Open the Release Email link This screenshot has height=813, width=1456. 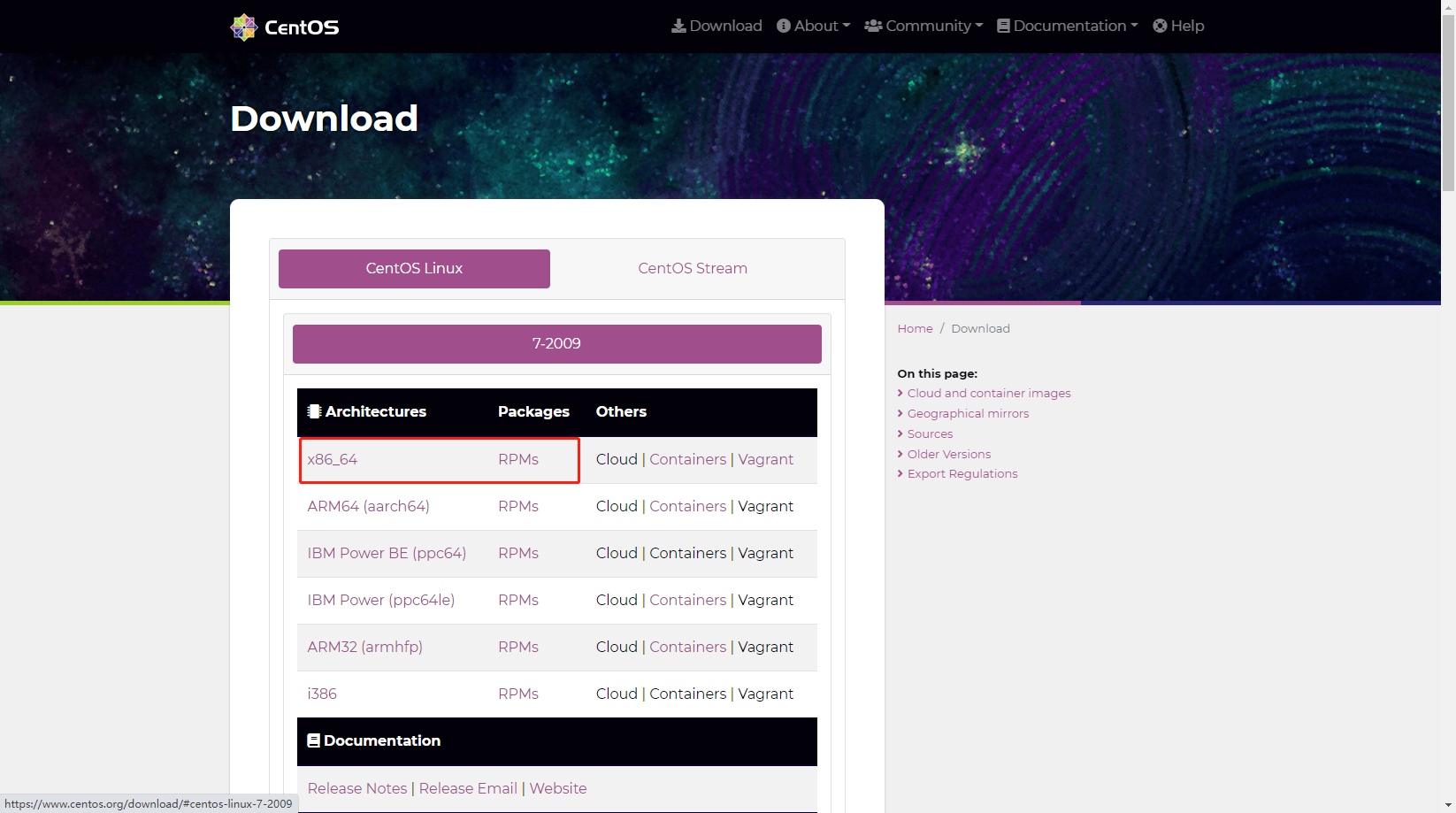coord(468,788)
